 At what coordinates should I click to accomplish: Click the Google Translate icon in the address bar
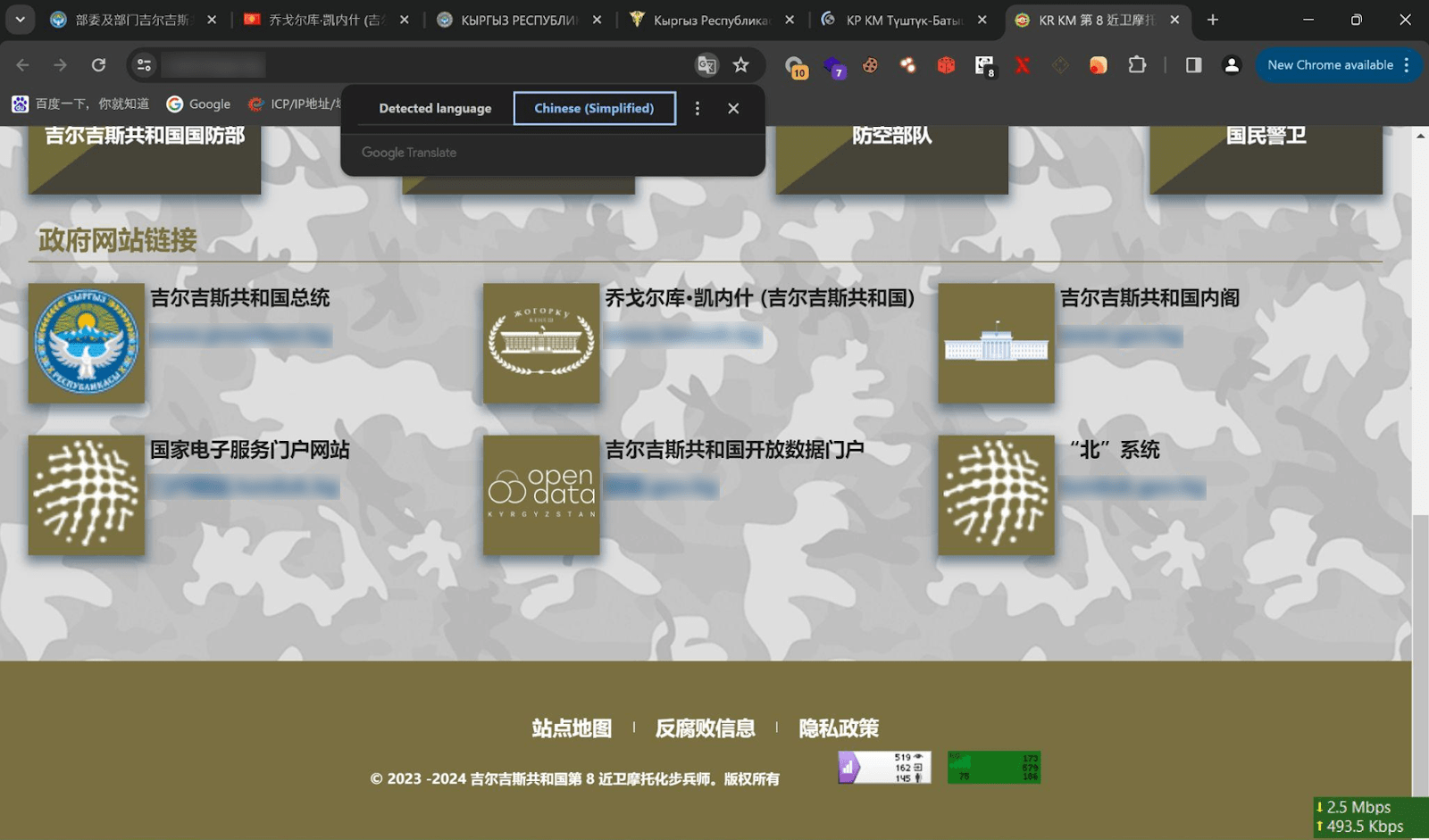coord(706,65)
